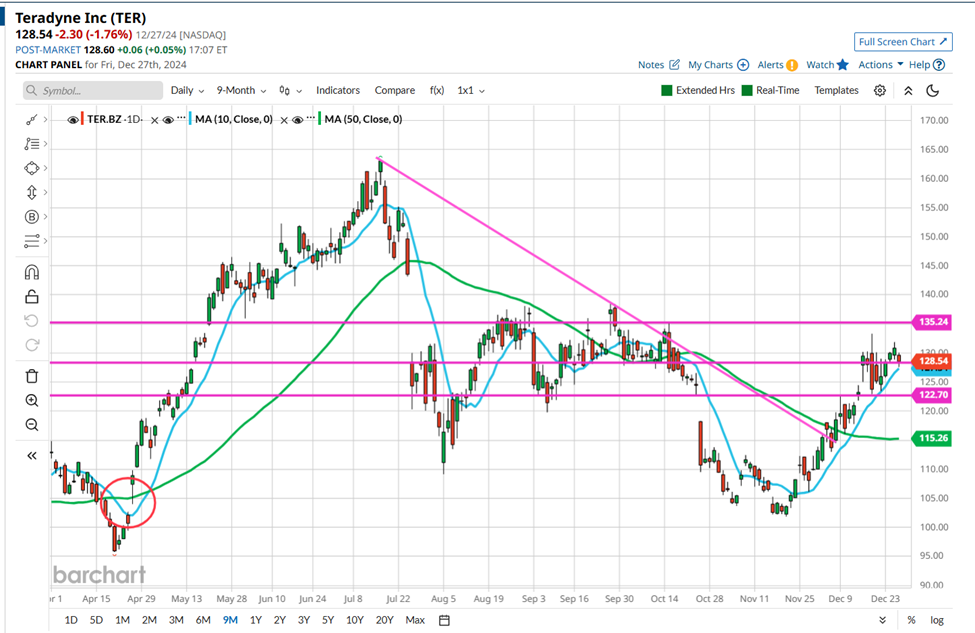Click the Full Screen Chart button

click(x=902, y=42)
